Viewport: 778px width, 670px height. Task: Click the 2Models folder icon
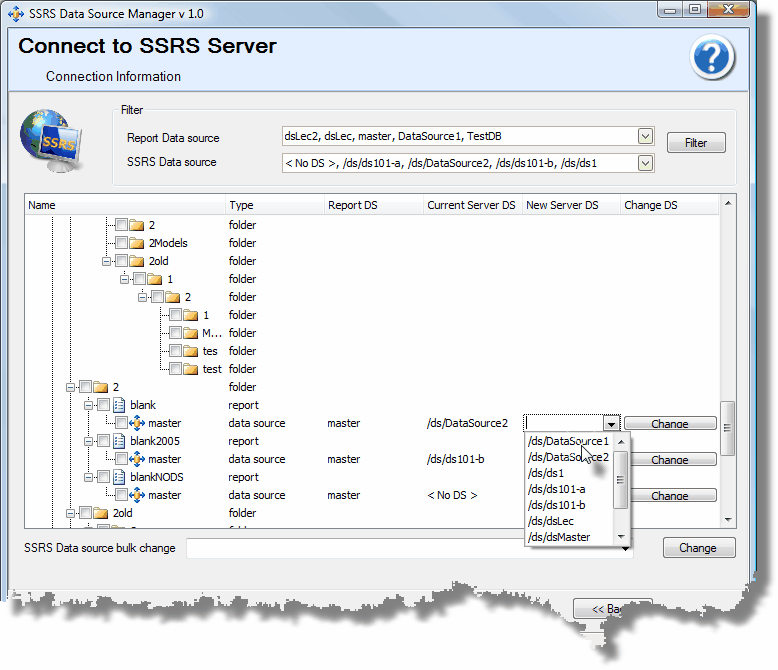point(136,243)
